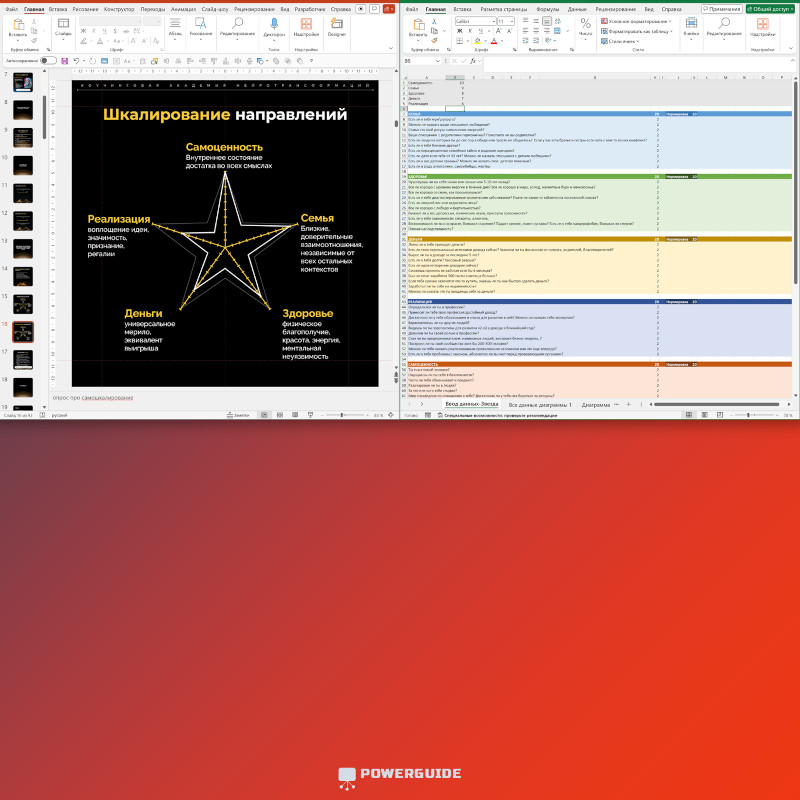Toggle bold Ж in PowerPoint font group
Image resolution: width=800 pixels, height=800 pixels.
[x=83, y=31]
